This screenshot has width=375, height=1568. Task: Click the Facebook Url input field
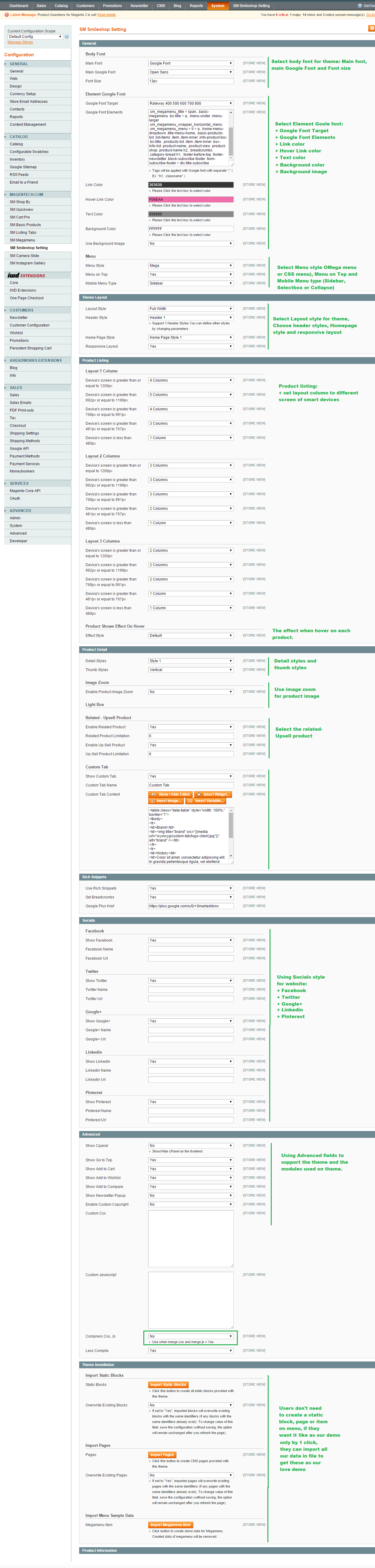coord(191,958)
